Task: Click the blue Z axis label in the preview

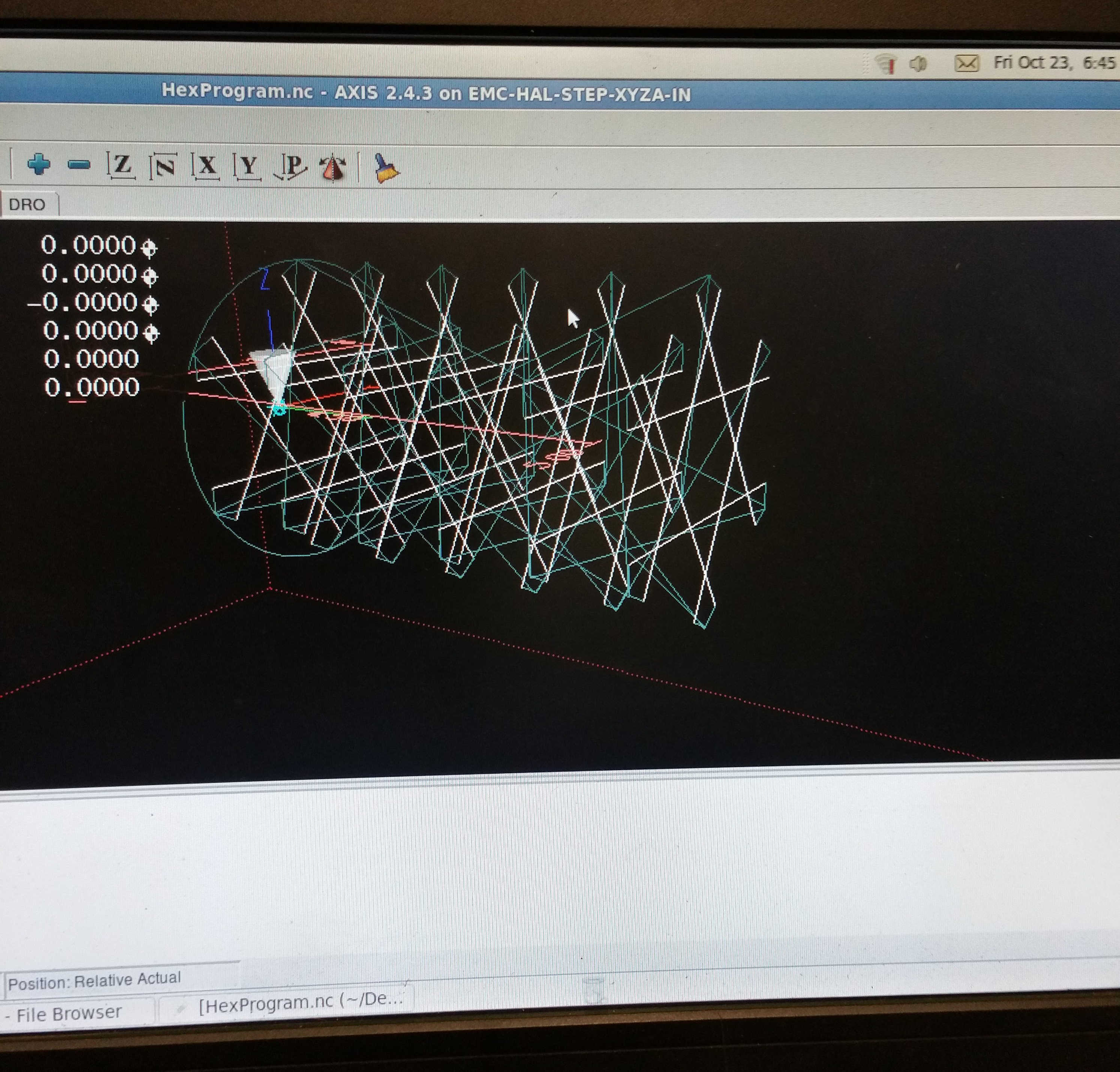Action: pyautogui.click(x=264, y=279)
